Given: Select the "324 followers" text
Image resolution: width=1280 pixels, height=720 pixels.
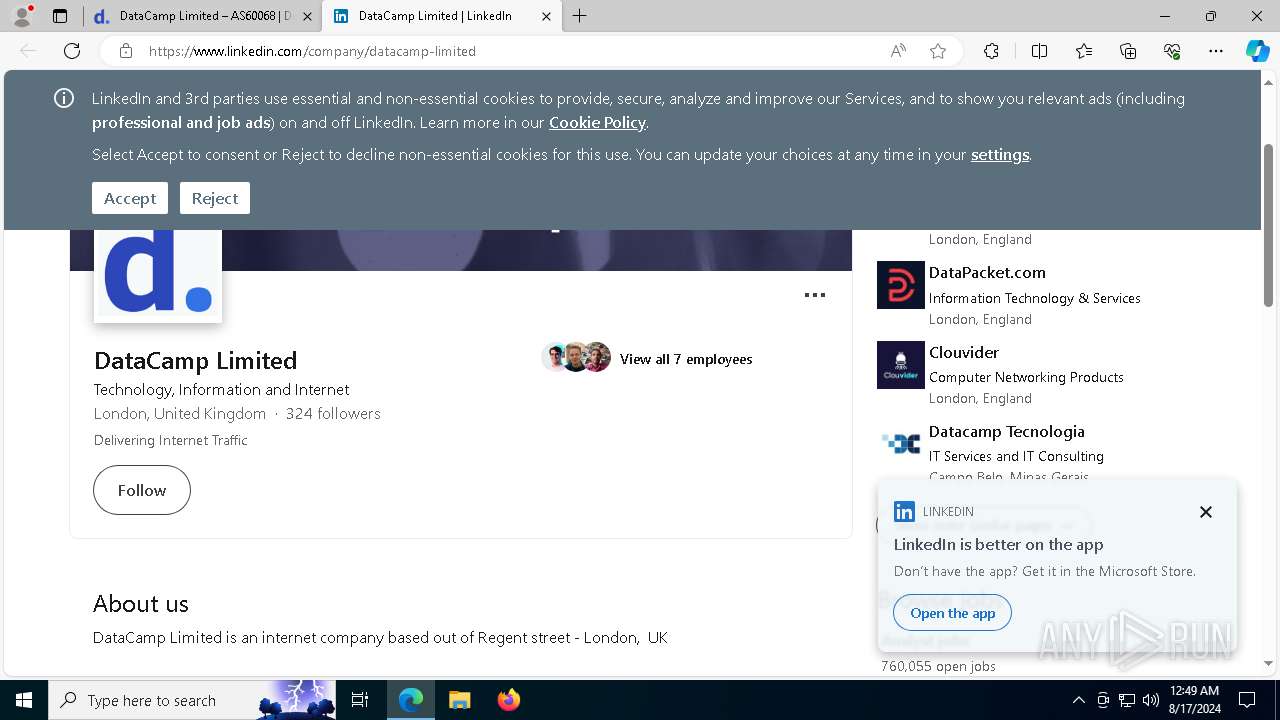Looking at the screenshot, I should tap(333, 413).
